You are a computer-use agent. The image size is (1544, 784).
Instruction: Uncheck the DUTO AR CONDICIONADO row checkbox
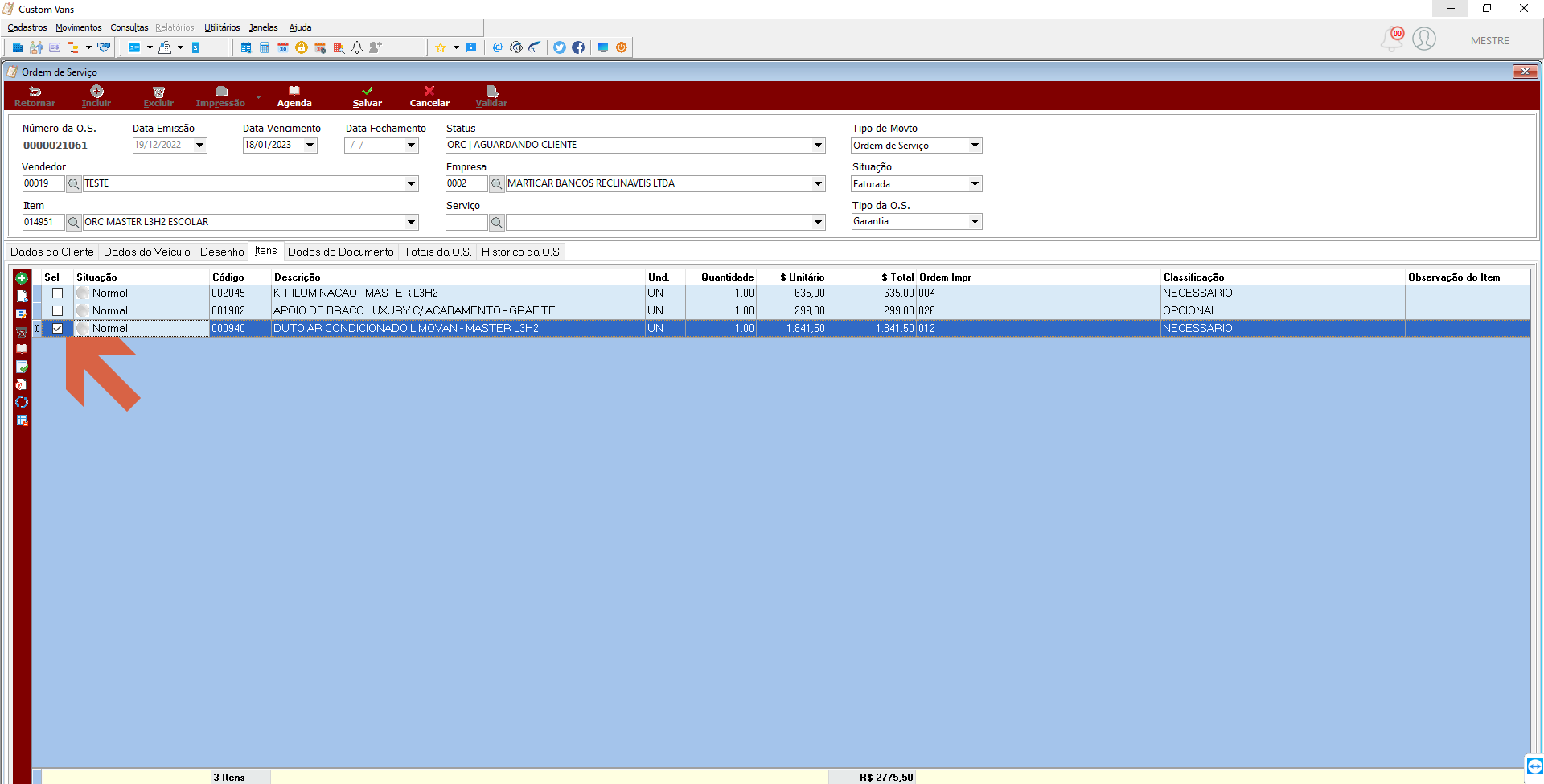tap(58, 328)
